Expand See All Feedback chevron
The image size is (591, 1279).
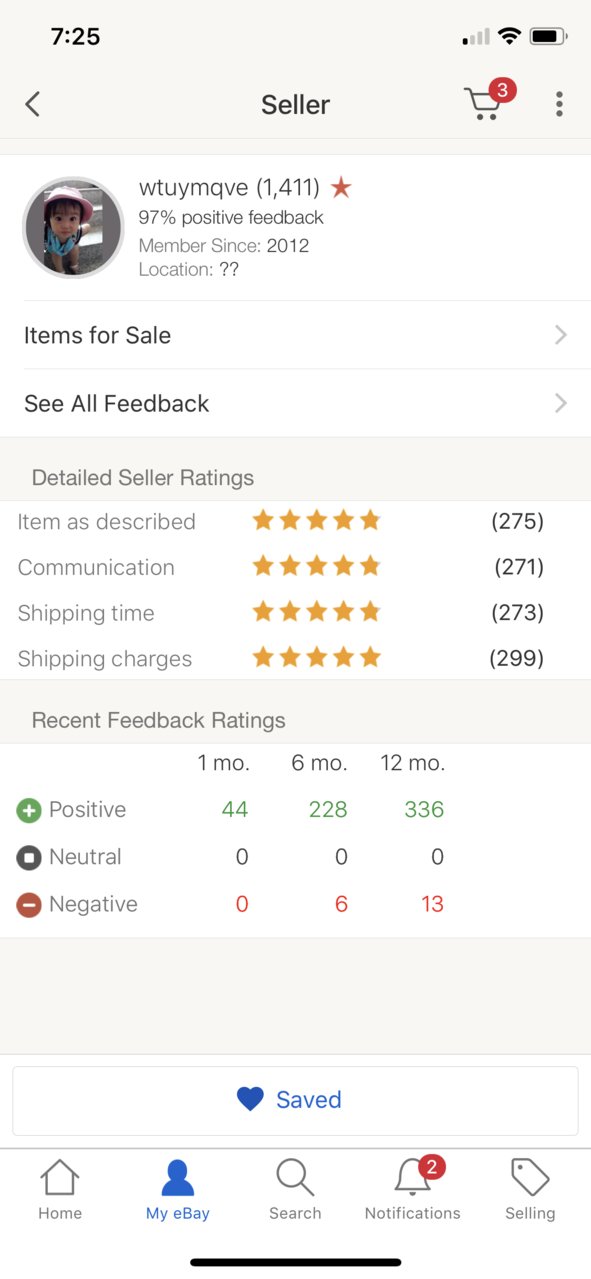pos(561,403)
